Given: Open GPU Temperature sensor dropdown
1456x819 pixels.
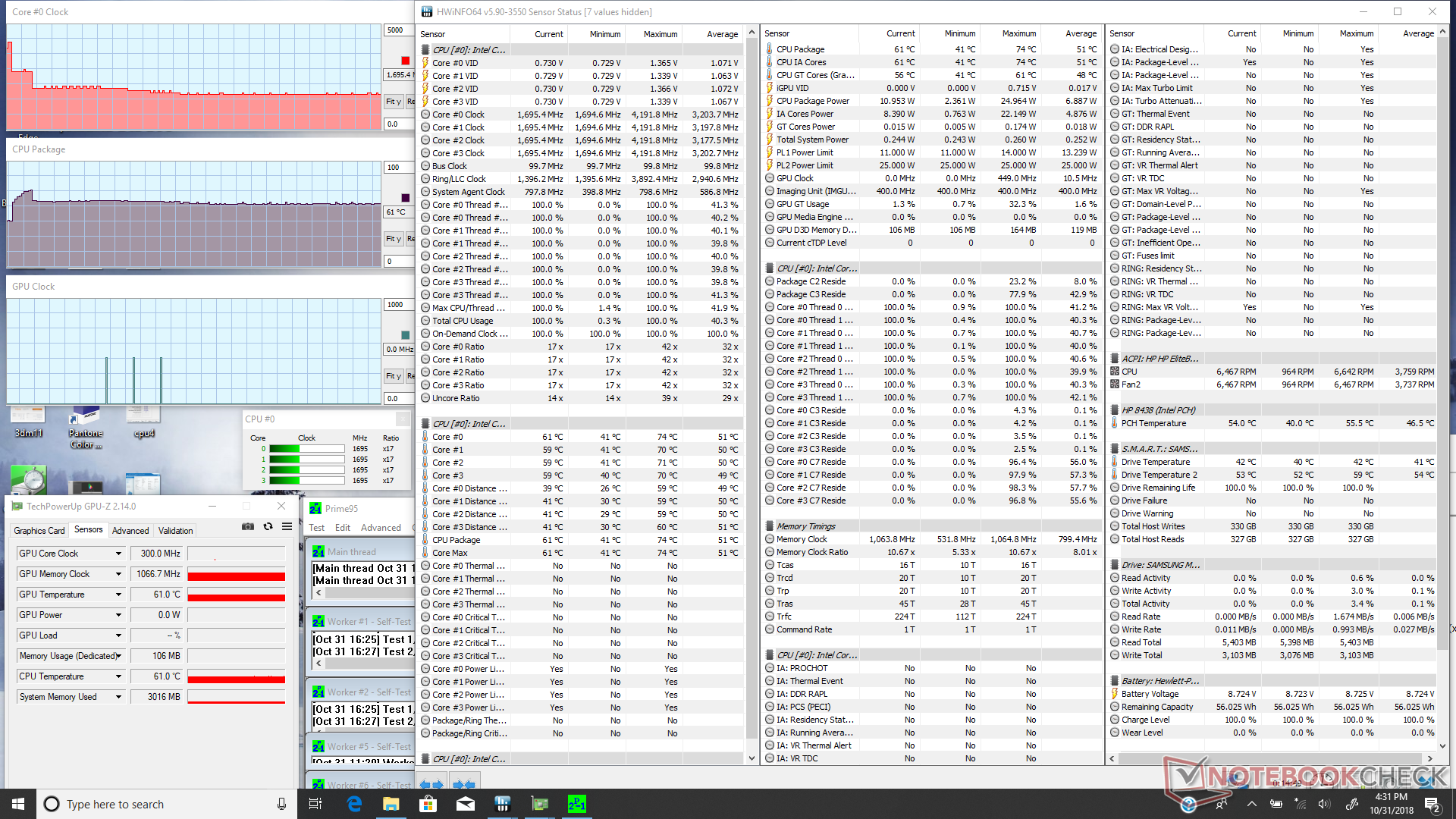Looking at the screenshot, I should 118,595.
